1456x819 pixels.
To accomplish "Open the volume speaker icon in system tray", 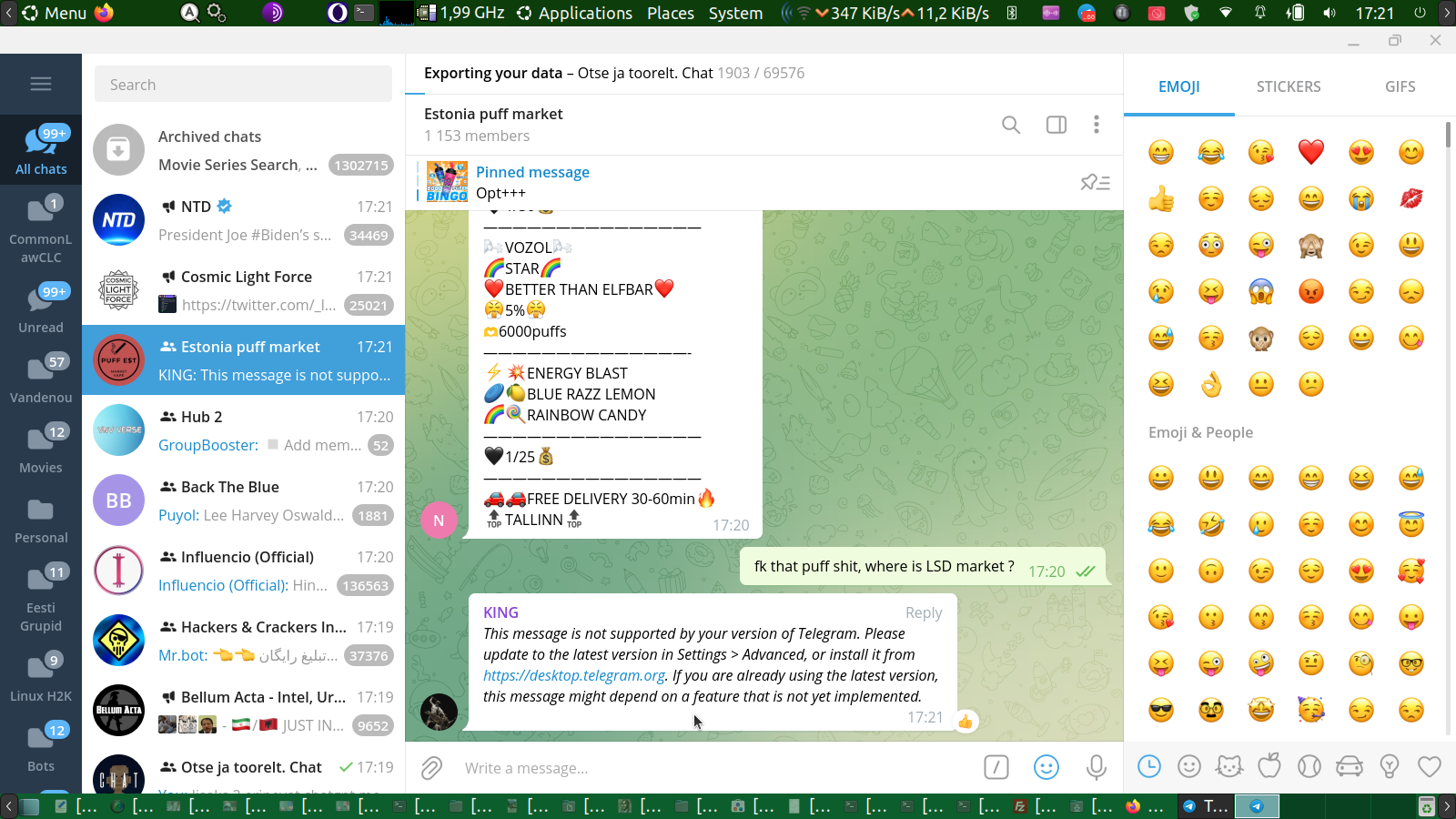I will click(x=1330, y=13).
